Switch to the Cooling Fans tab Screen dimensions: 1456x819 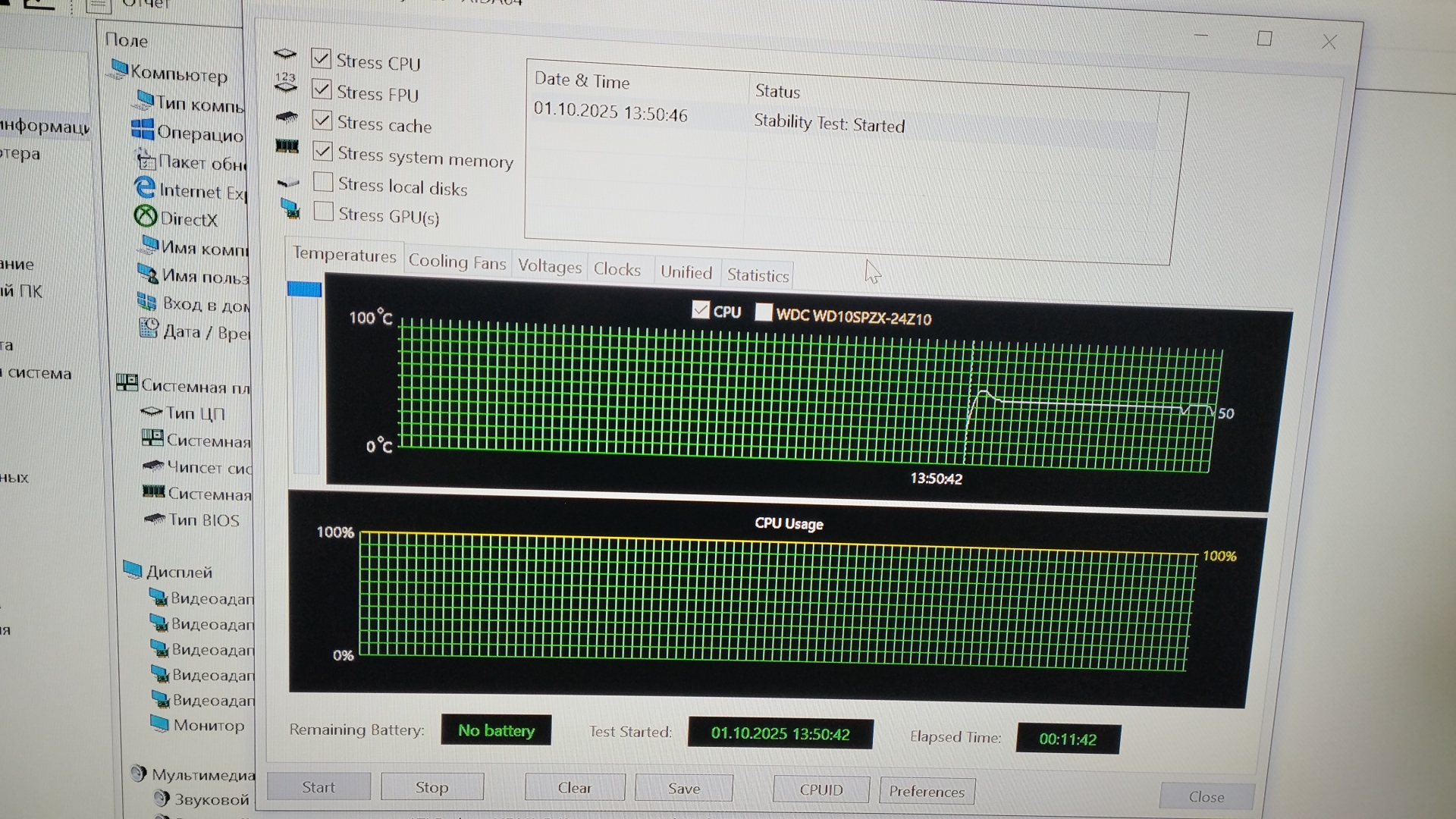pos(457,262)
